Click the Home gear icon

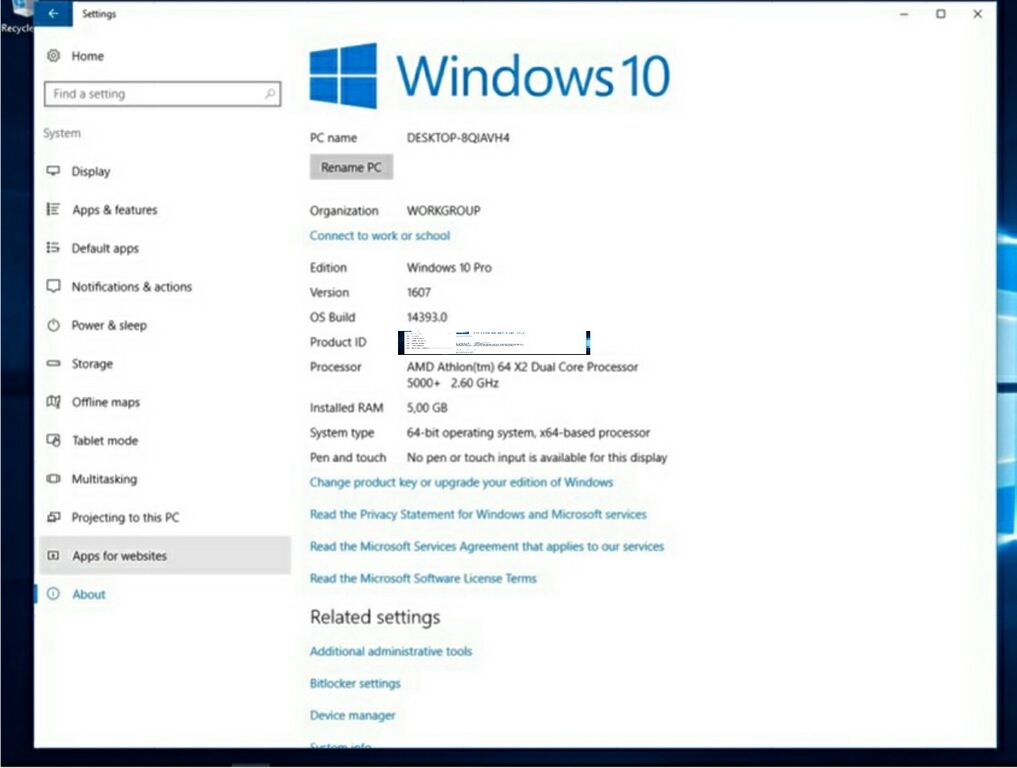coord(54,56)
